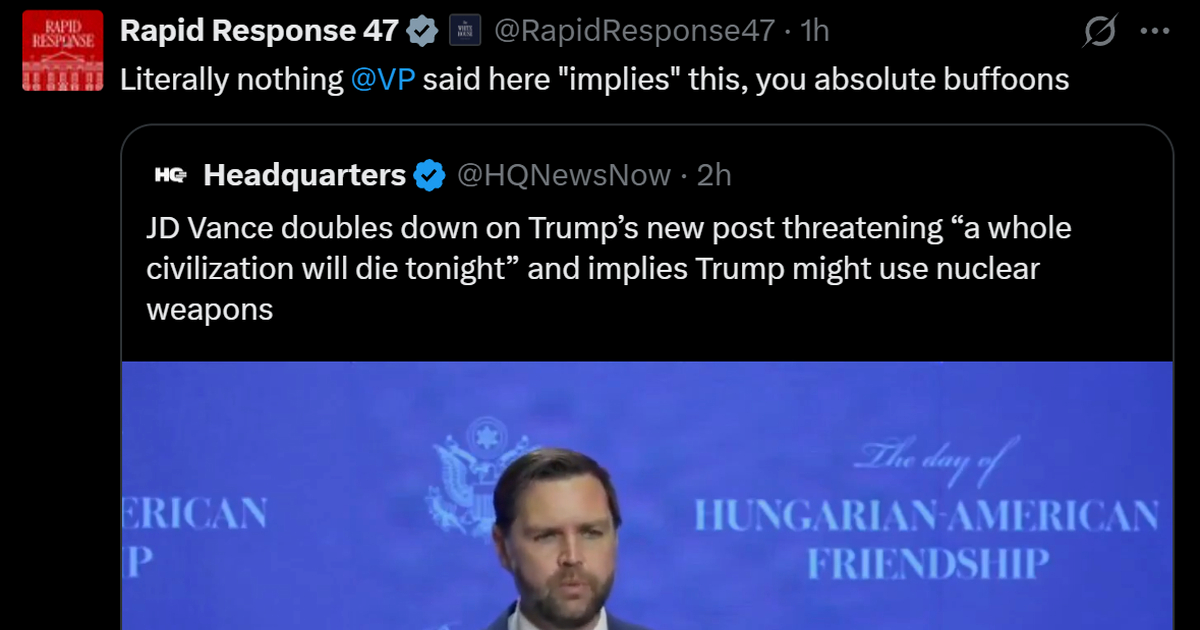Click the Headquarters HQ logo avatar
The height and width of the screenshot is (630, 1200).
coord(171,176)
